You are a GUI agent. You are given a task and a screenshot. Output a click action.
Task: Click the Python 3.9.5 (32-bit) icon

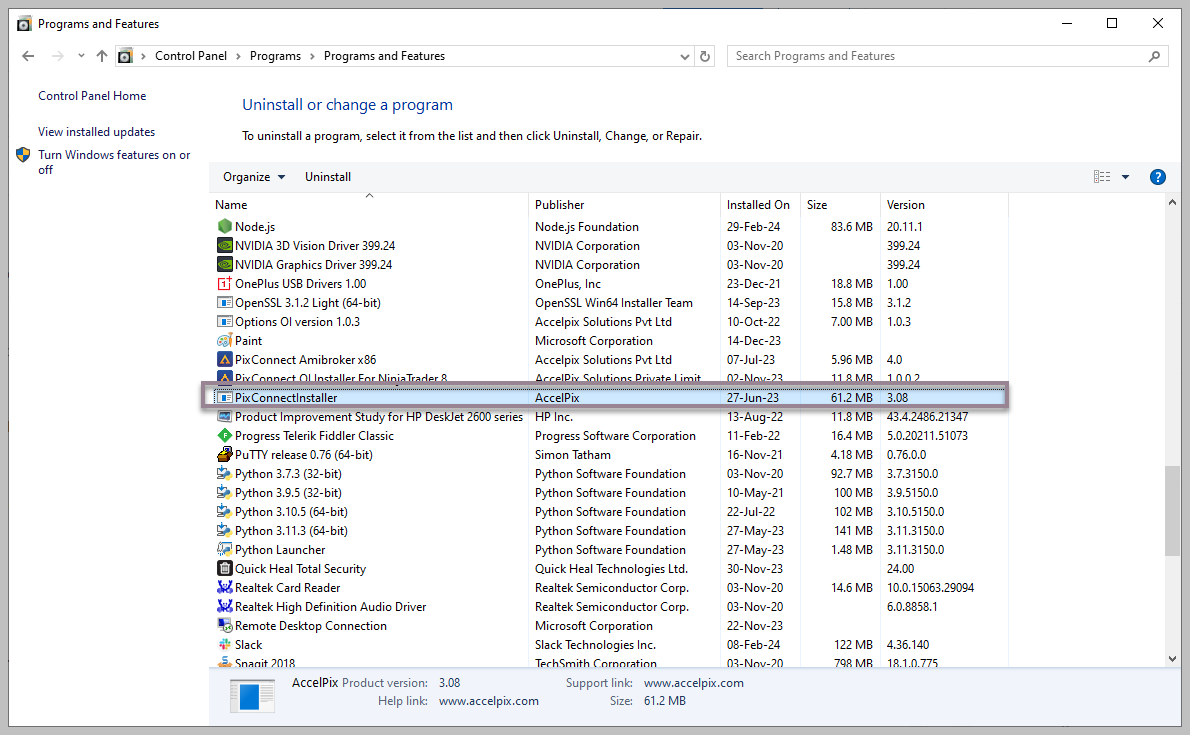click(225, 492)
